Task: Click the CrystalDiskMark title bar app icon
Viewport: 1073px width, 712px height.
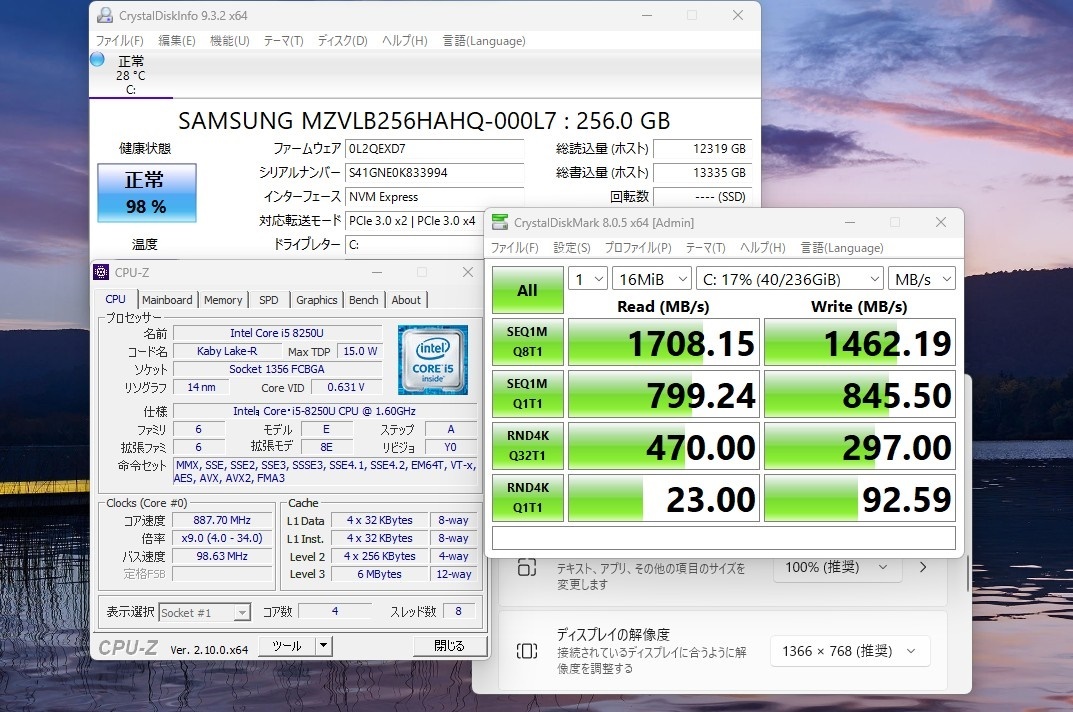Action: click(500, 222)
